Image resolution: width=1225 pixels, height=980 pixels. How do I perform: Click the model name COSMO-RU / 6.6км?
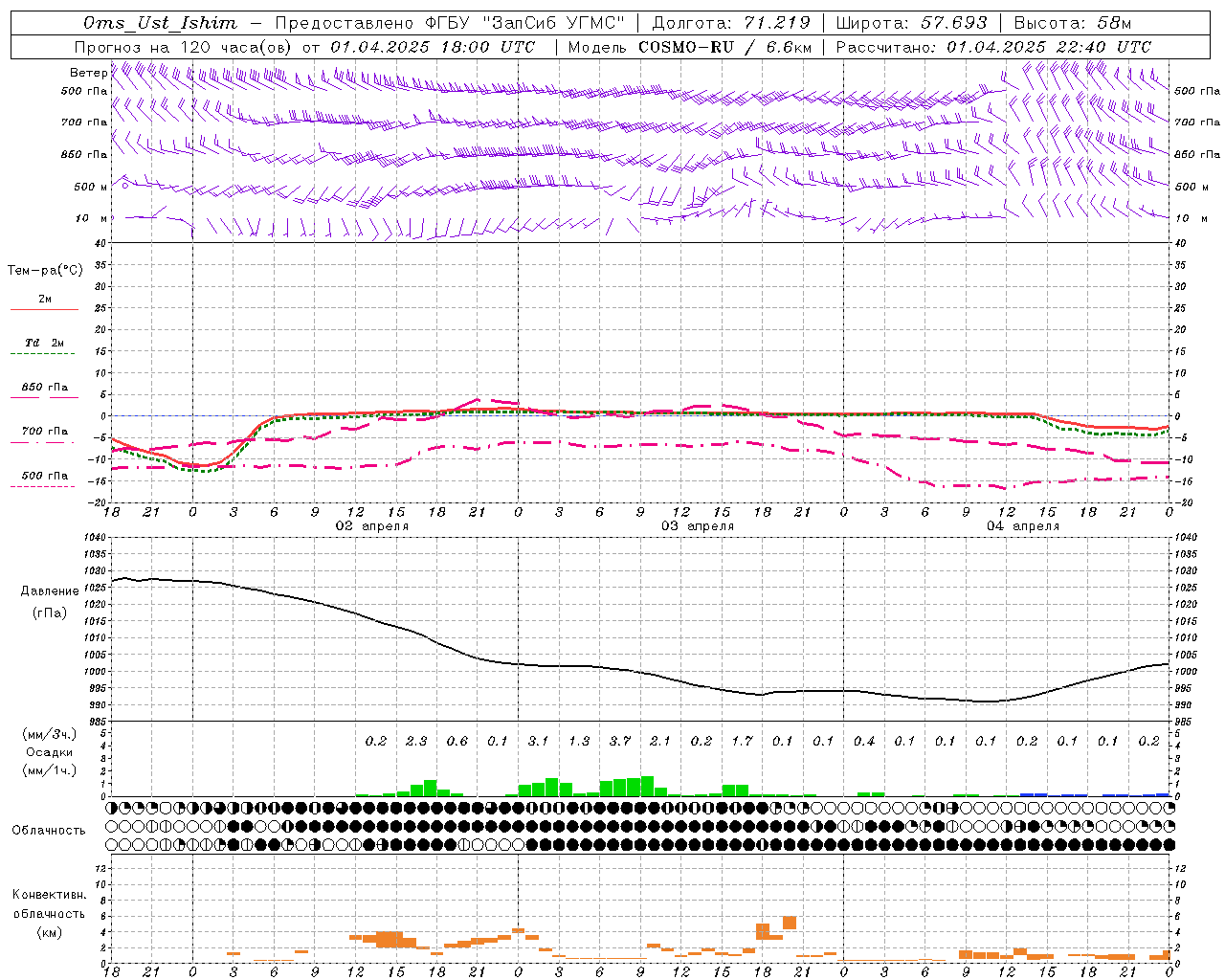[724, 47]
